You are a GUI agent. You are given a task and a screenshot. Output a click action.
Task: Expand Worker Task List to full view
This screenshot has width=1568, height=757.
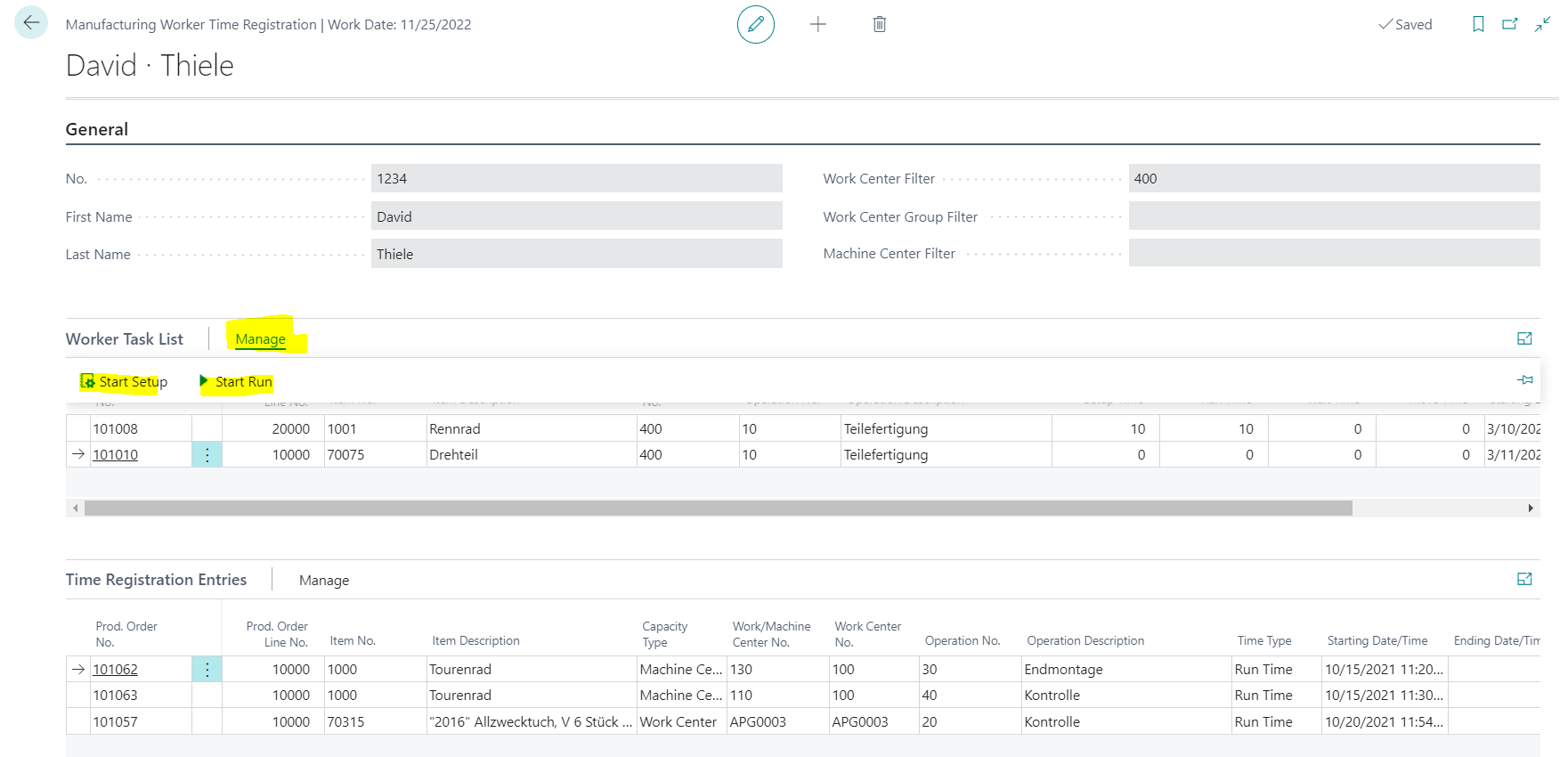[x=1524, y=338]
